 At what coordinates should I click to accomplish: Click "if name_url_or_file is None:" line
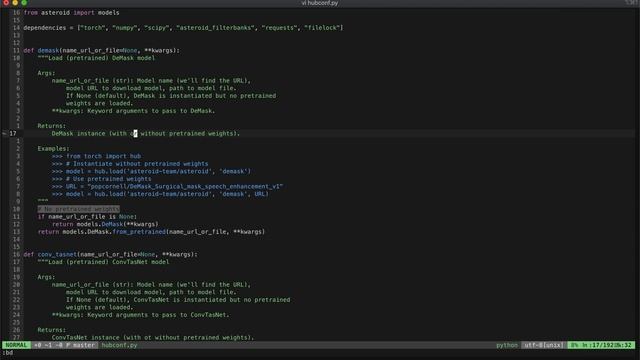pyautogui.click(x=87, y=217)
